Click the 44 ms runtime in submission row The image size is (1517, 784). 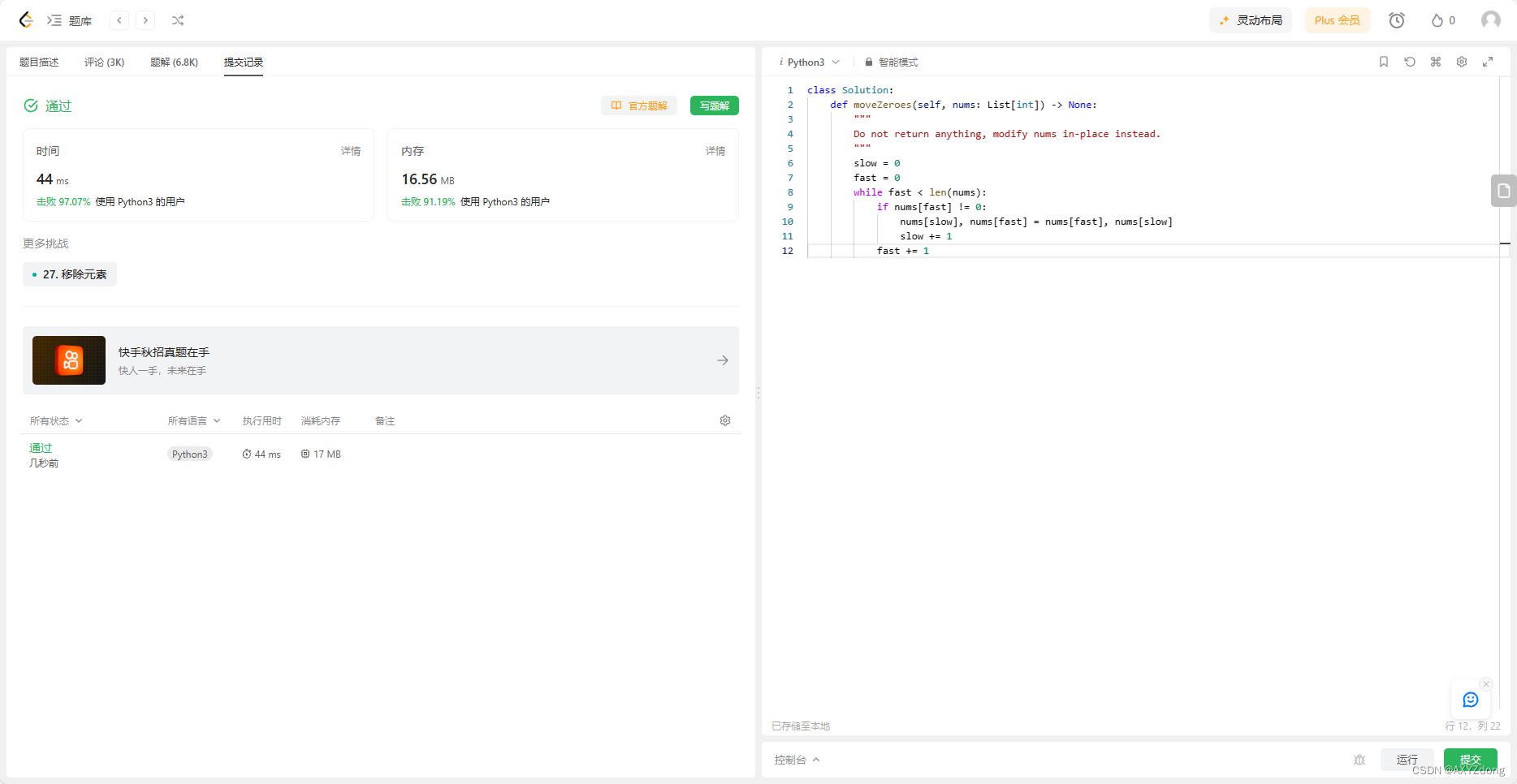261,454
